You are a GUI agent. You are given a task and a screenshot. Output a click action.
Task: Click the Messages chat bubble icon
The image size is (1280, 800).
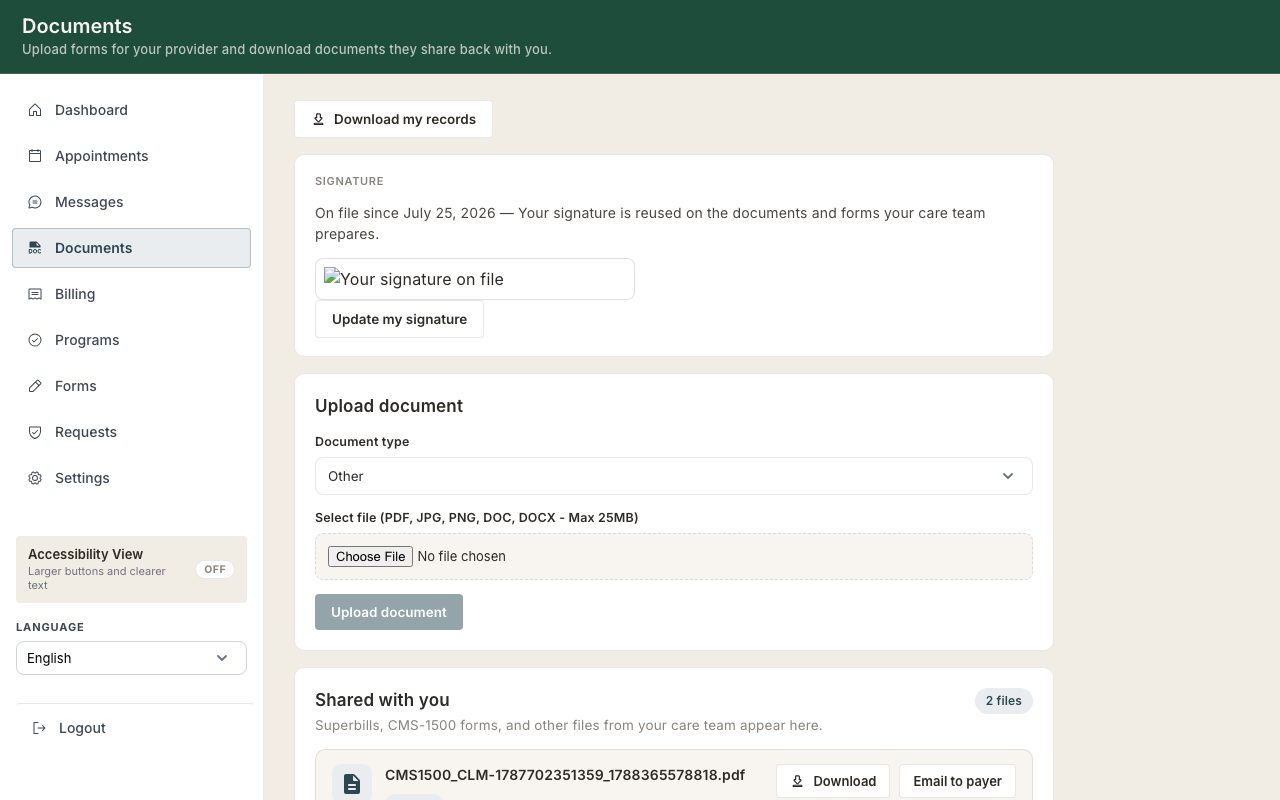point(35,202)
